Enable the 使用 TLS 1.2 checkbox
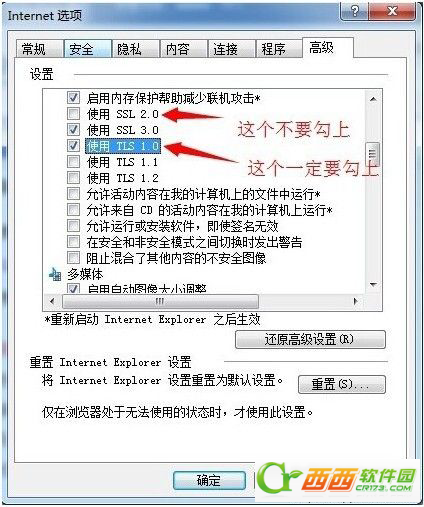The width and height of the screenshot is (424, 507). tap(73, 177)
